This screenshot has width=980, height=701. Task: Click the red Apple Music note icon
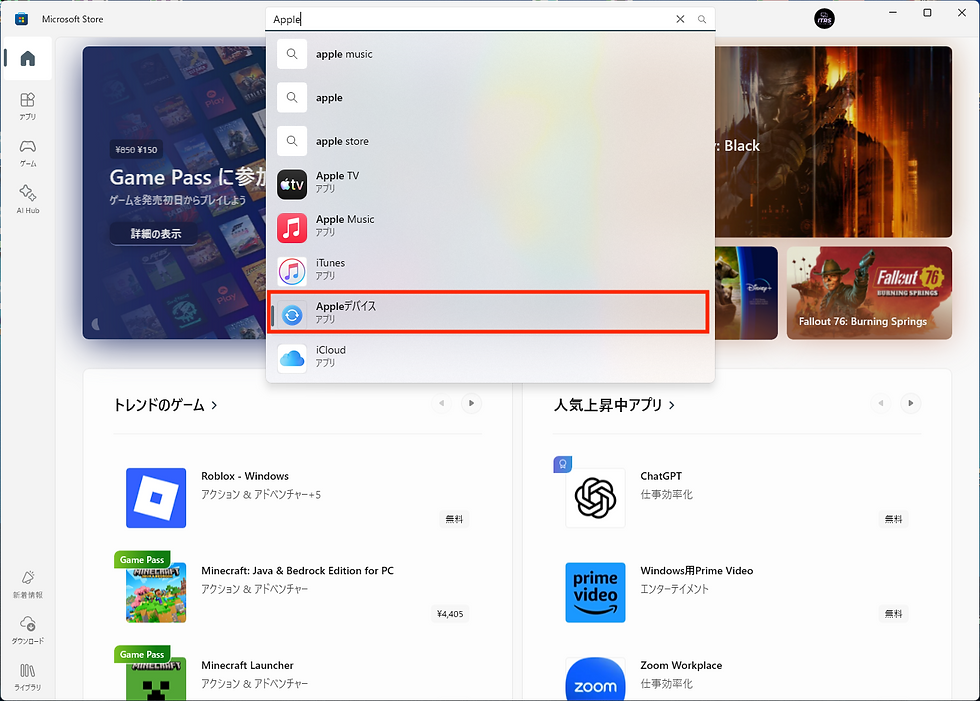(x=292, y=228)
